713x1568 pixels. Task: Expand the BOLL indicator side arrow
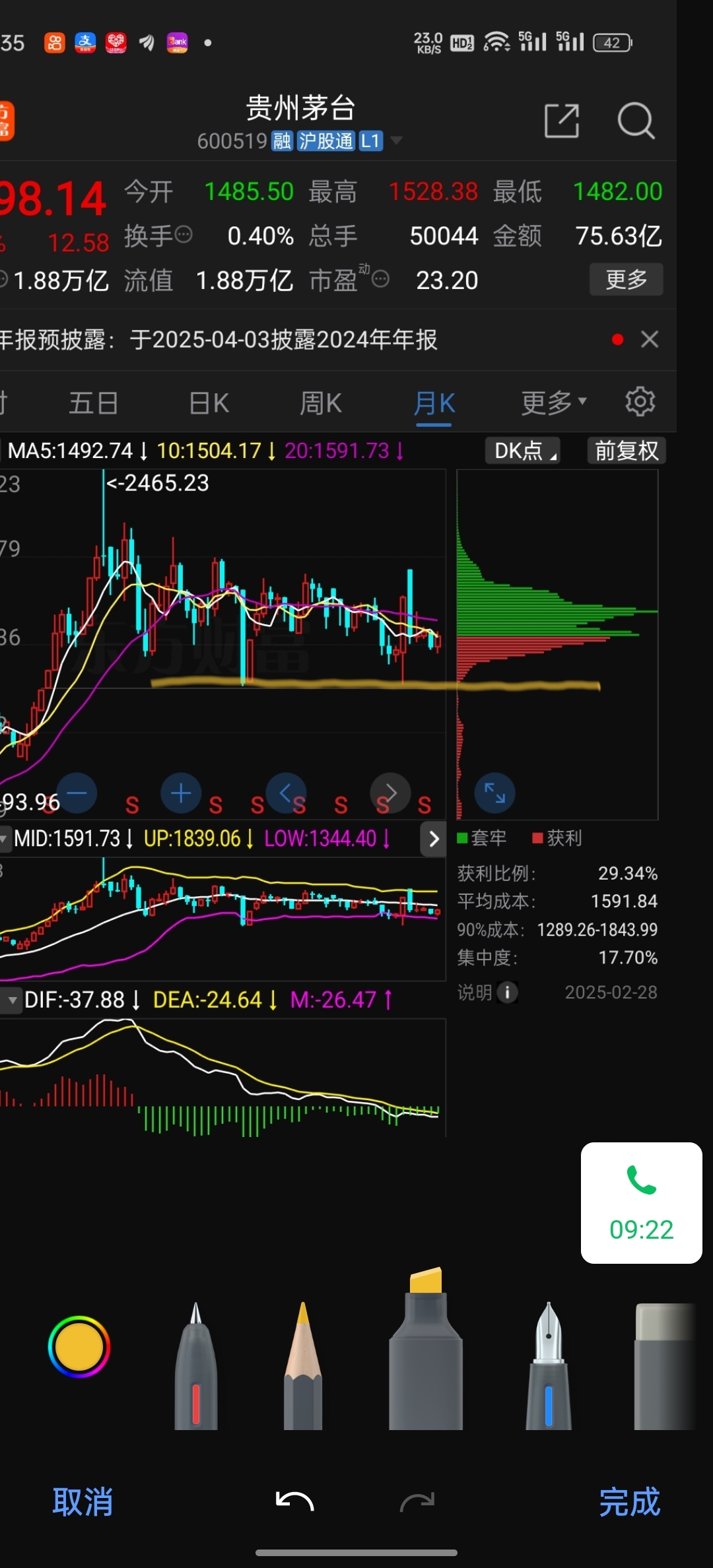[x=434, y=839]
